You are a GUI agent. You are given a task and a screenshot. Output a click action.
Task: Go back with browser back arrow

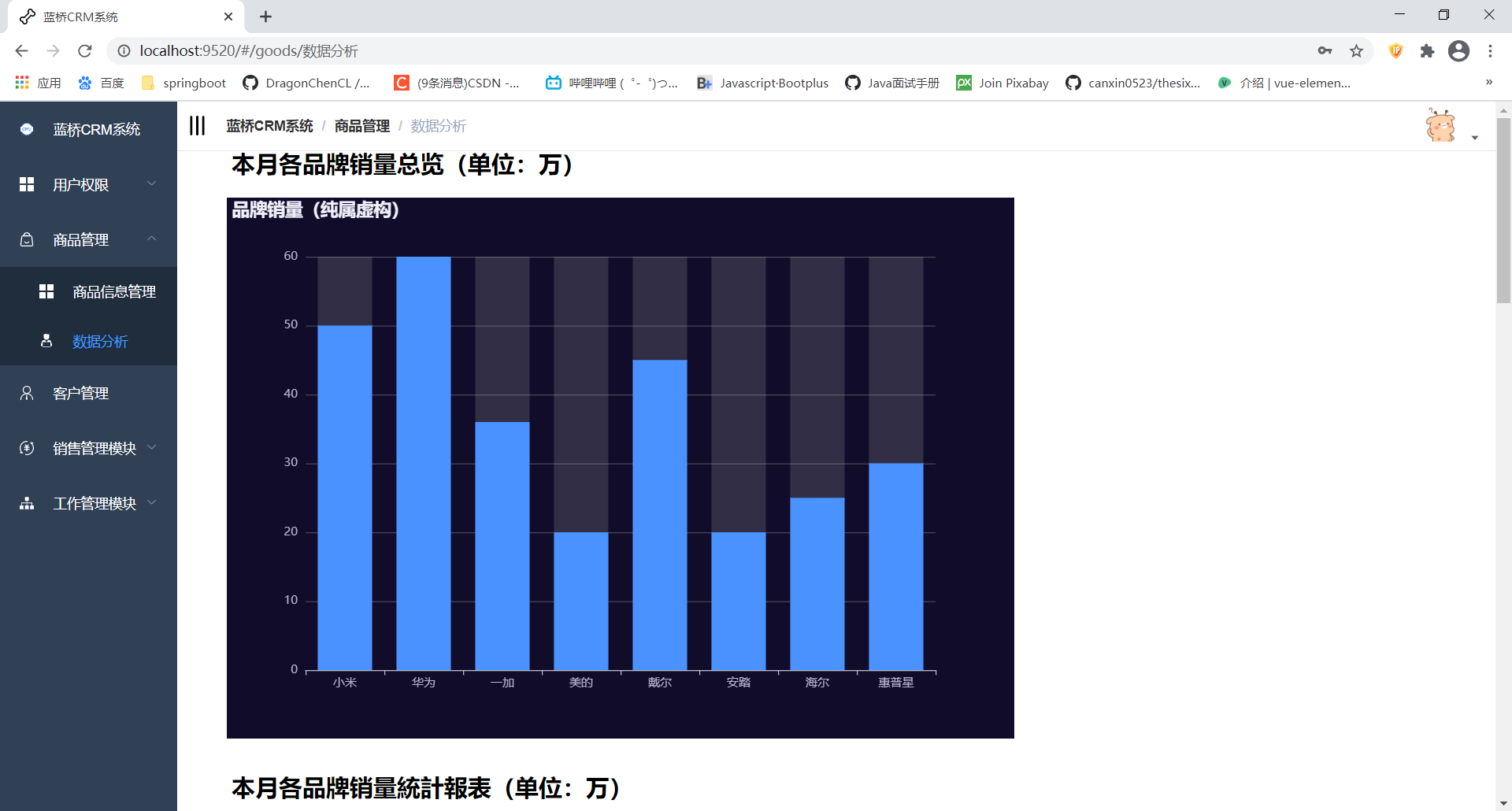[x=21, y=50]
